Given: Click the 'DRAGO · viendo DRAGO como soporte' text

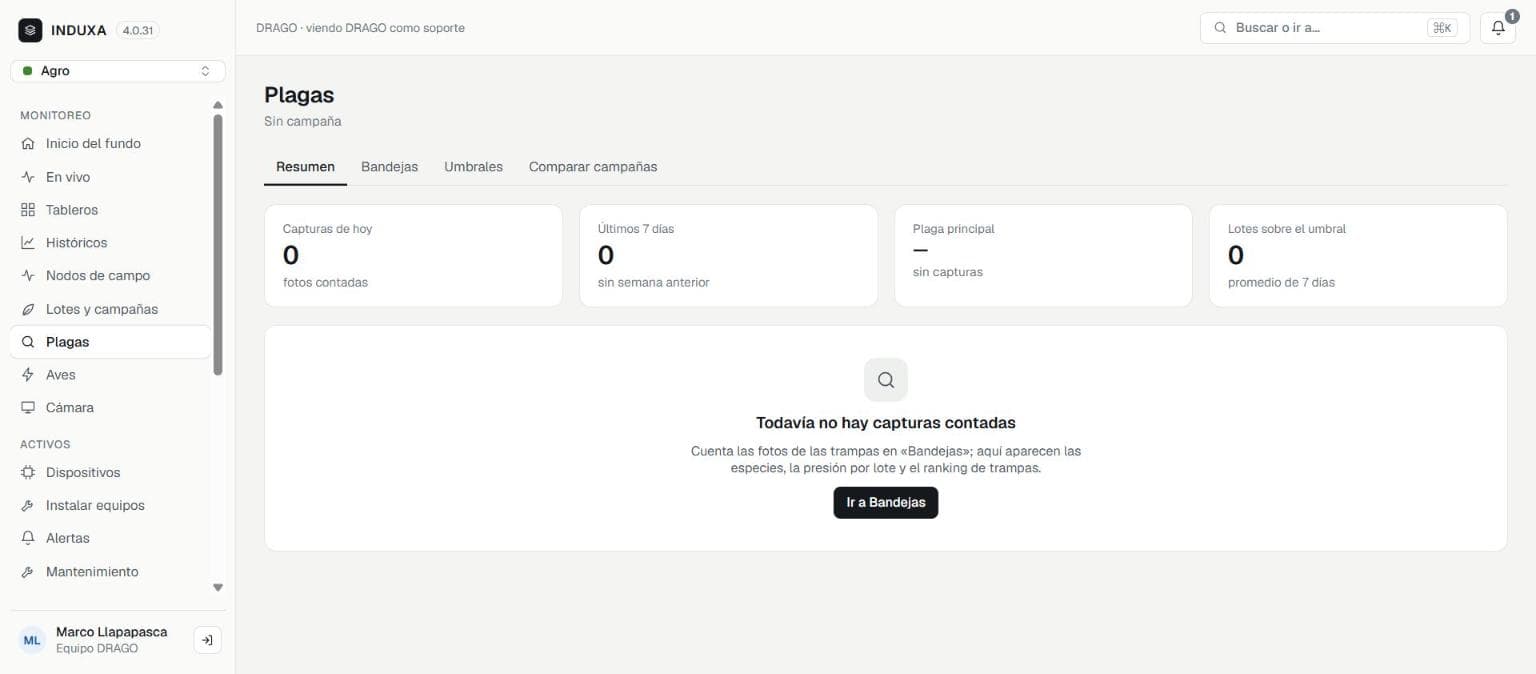Looking at the screenshot, I should click(360, 28).
